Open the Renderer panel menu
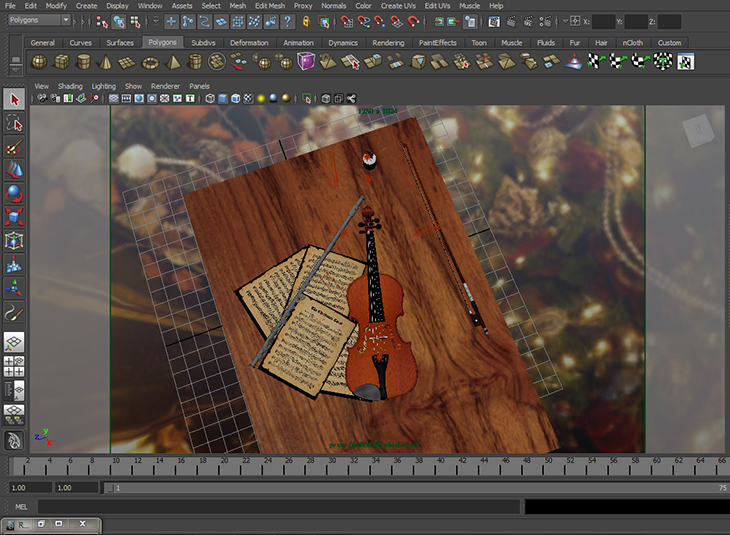 click(x=165, y=86)
